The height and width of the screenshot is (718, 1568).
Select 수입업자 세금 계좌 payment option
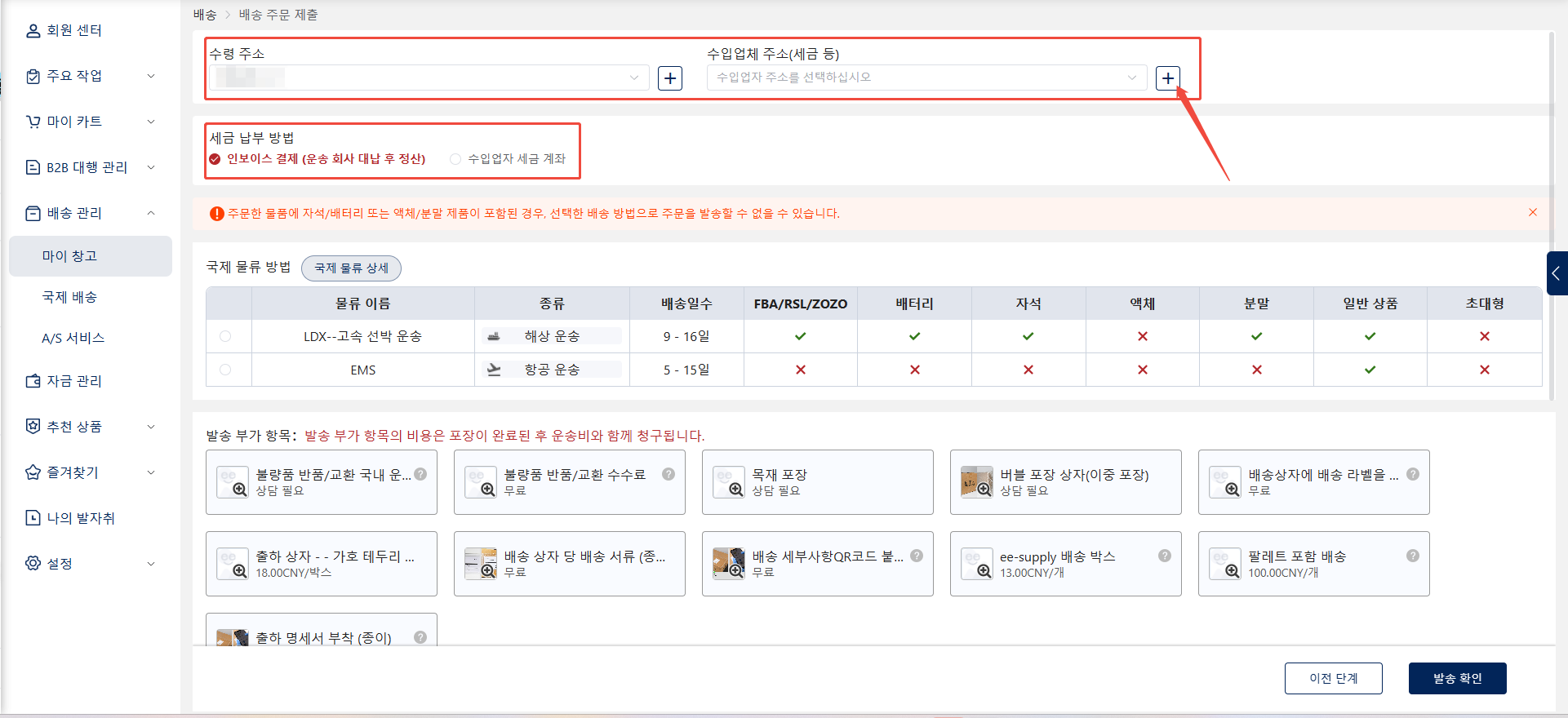[508, 159]
